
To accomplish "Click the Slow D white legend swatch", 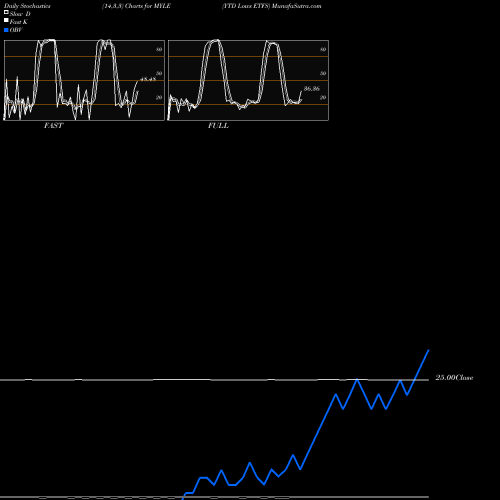I will click(6, 12).
